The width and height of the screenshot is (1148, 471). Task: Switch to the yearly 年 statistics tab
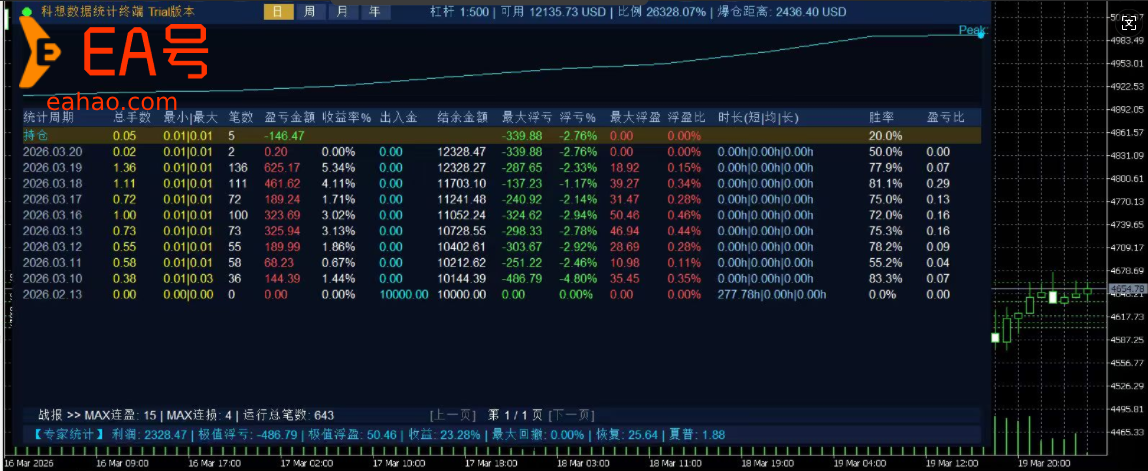point(375,12)
